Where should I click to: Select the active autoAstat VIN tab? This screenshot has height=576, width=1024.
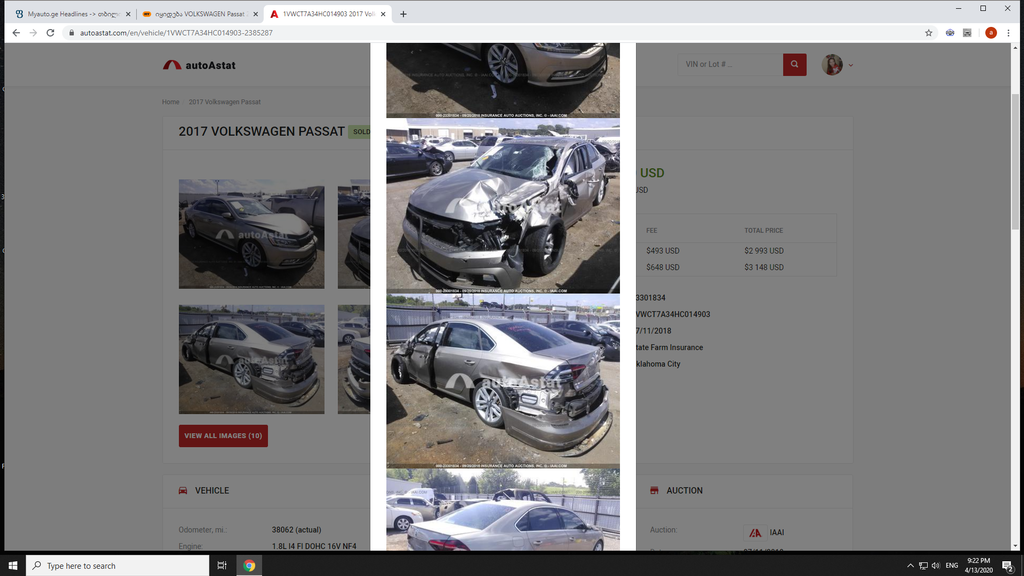pos(327,14)
